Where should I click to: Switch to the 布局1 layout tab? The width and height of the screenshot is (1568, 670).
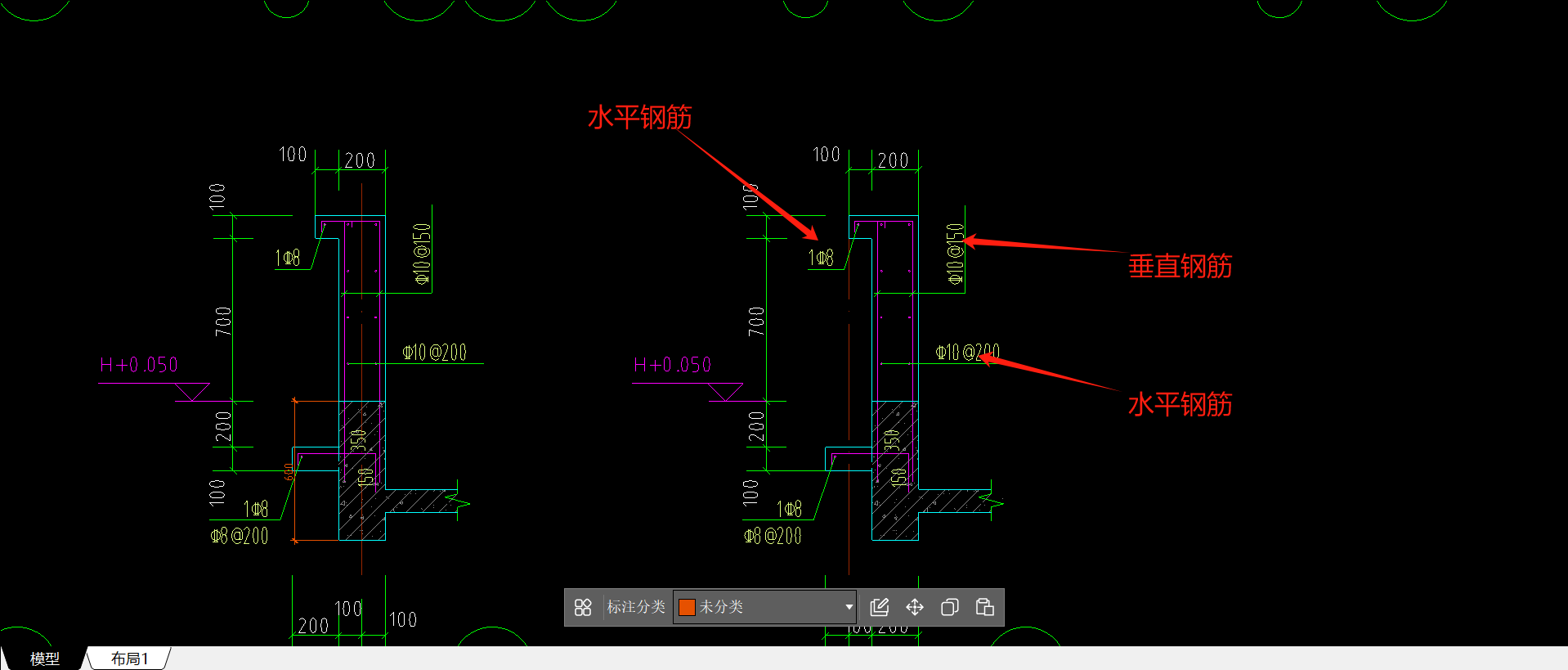[130, 659]
